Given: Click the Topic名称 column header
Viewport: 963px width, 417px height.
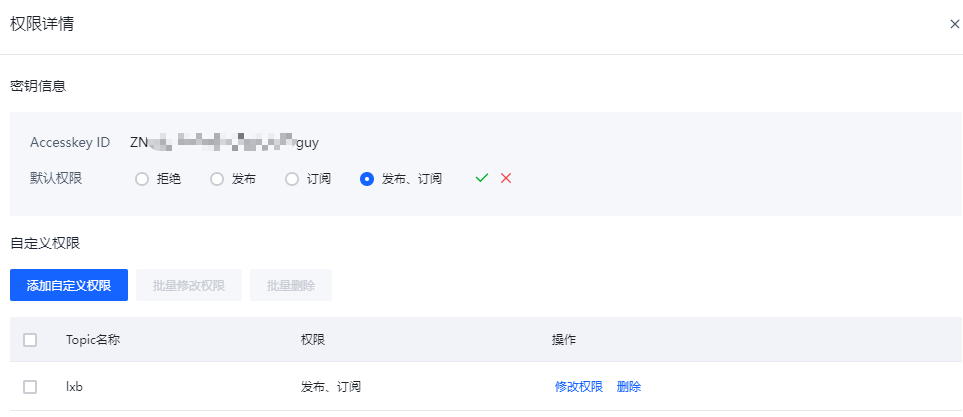Looking at the screenshot, I should tap(93, 340).
